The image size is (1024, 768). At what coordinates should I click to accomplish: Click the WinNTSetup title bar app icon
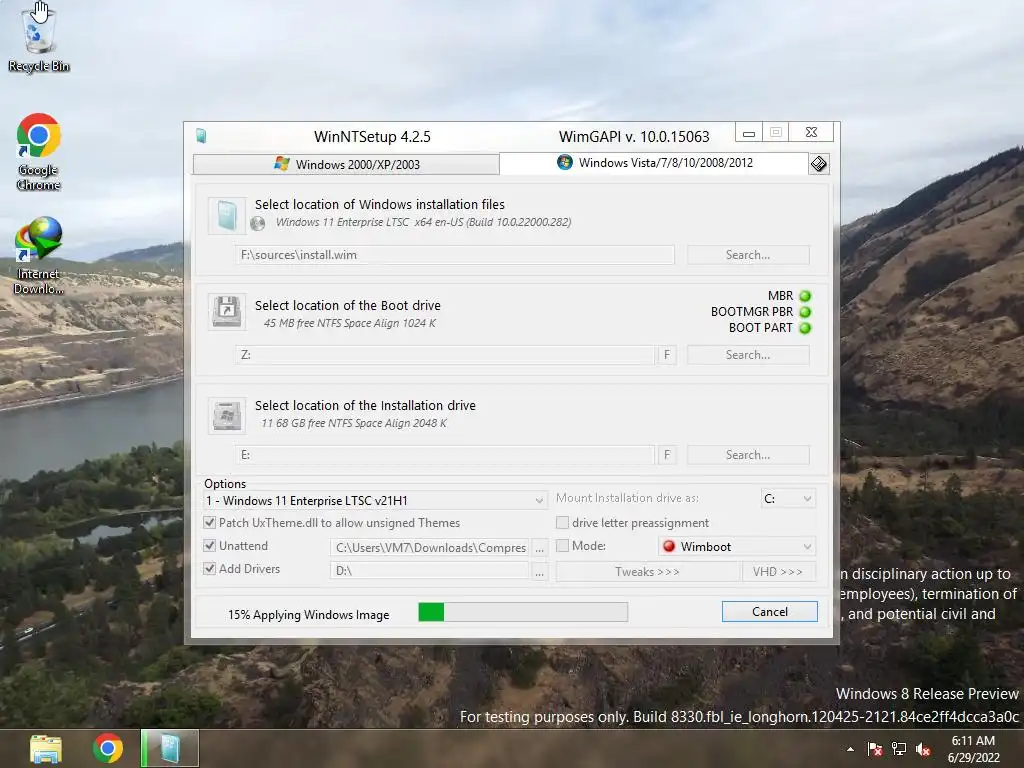201,136
